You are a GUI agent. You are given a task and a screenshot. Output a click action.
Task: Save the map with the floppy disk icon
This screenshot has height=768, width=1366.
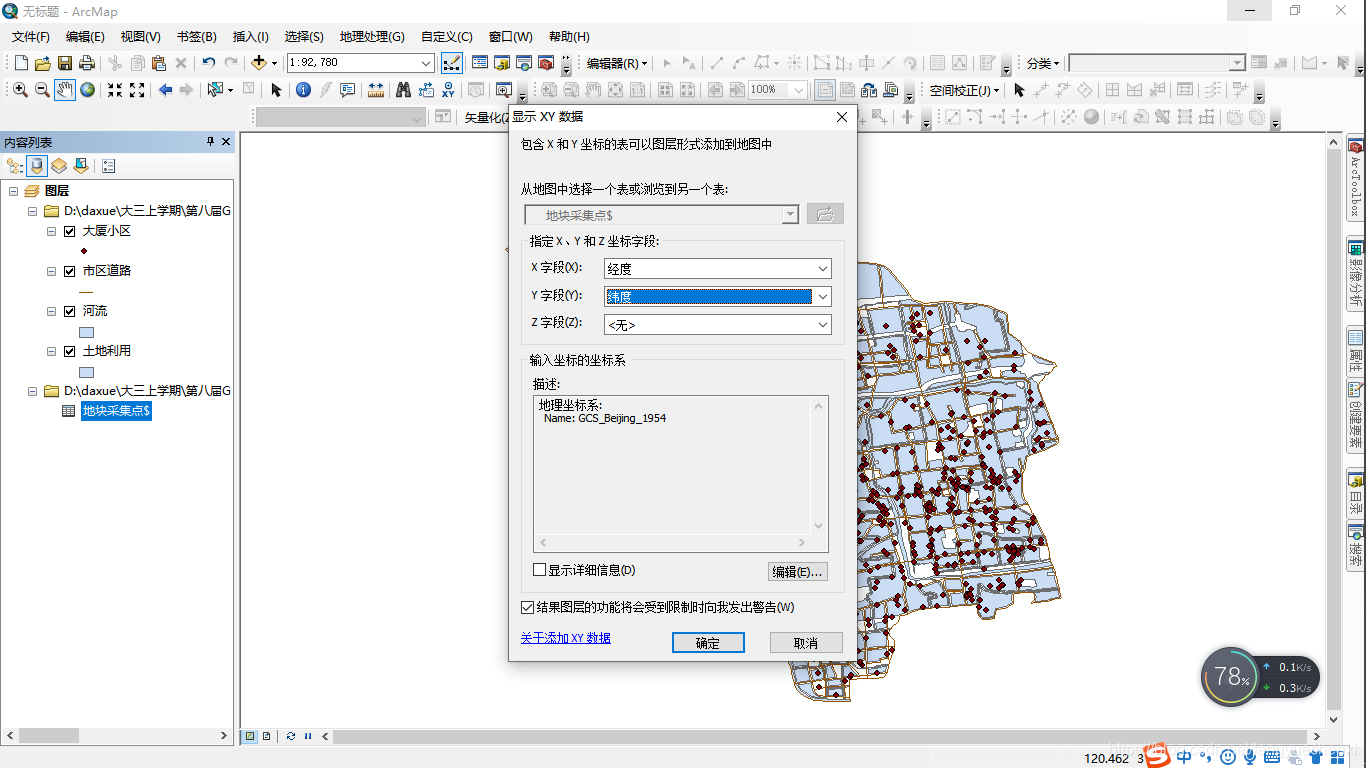(x=64, y=63)
